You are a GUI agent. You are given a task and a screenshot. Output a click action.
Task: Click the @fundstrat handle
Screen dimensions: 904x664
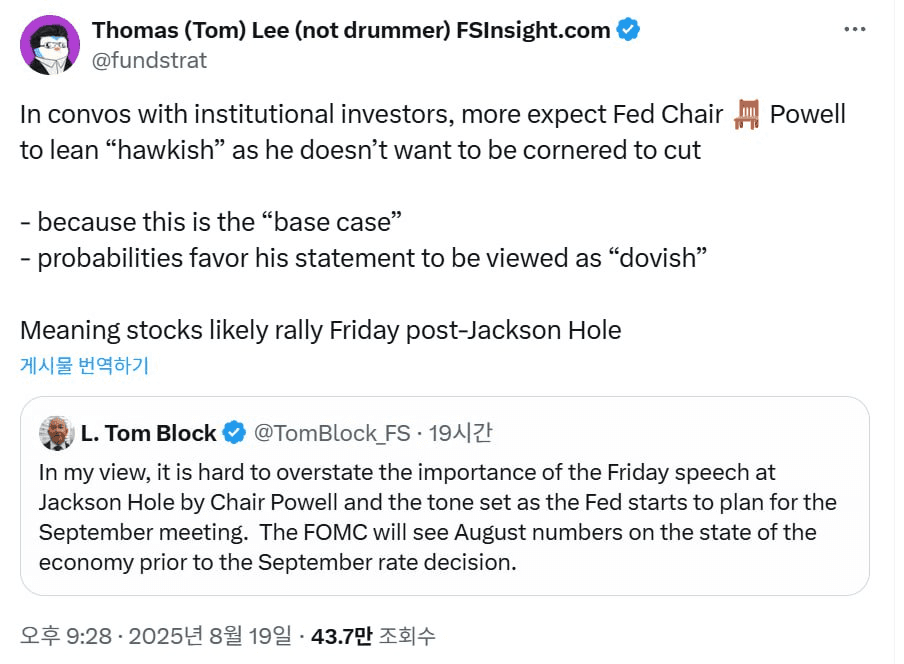point(149,60)
